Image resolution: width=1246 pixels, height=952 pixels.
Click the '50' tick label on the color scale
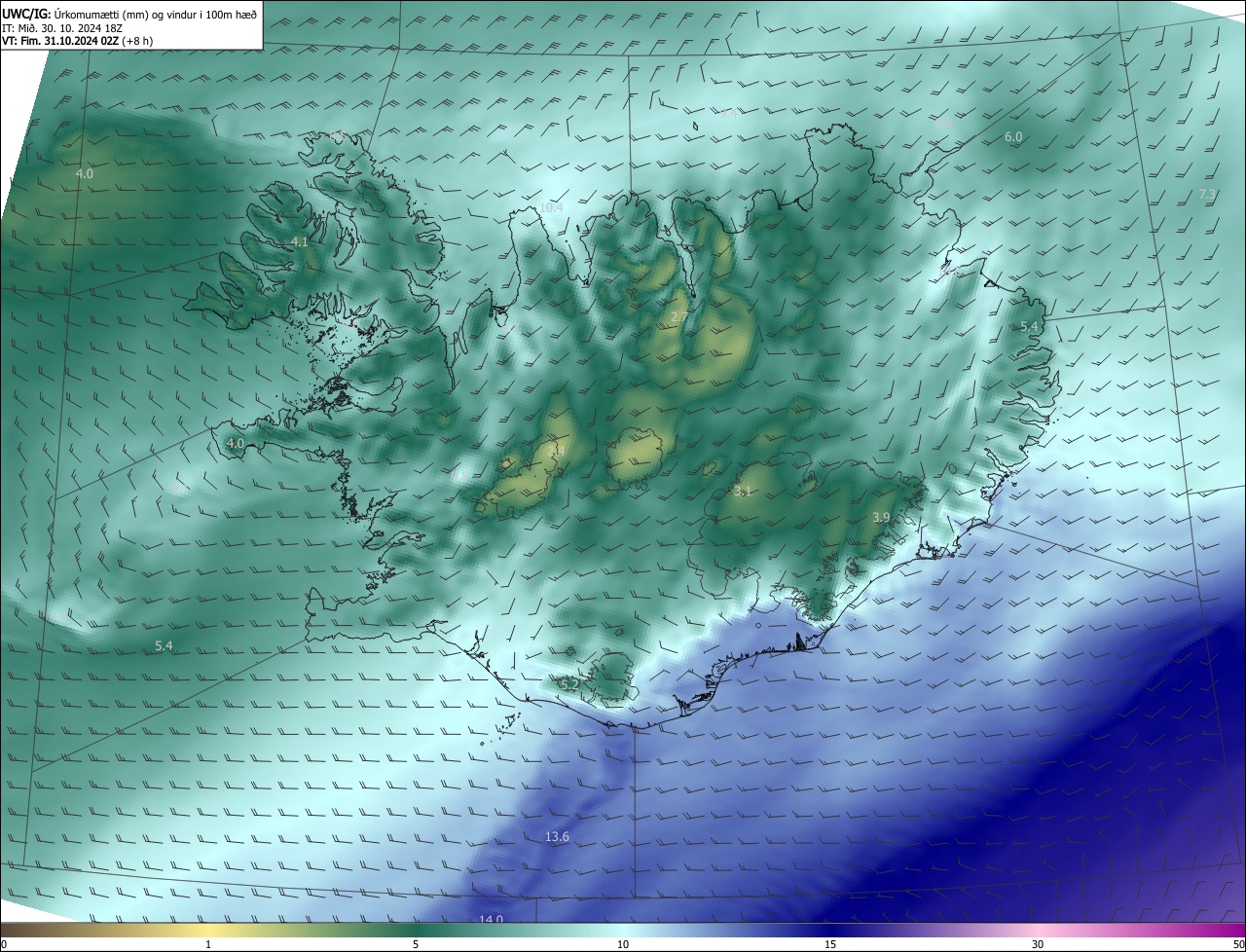point(1238,944)
